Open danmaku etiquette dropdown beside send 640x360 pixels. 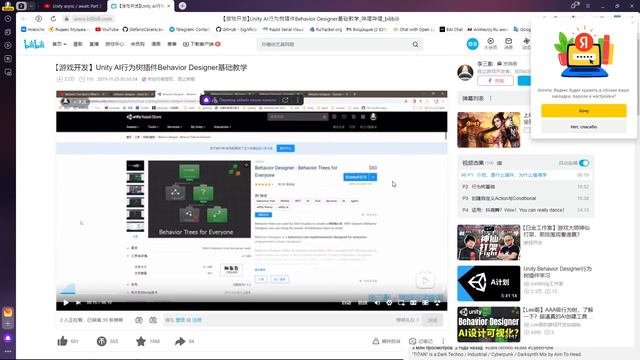tap(407, 320)
